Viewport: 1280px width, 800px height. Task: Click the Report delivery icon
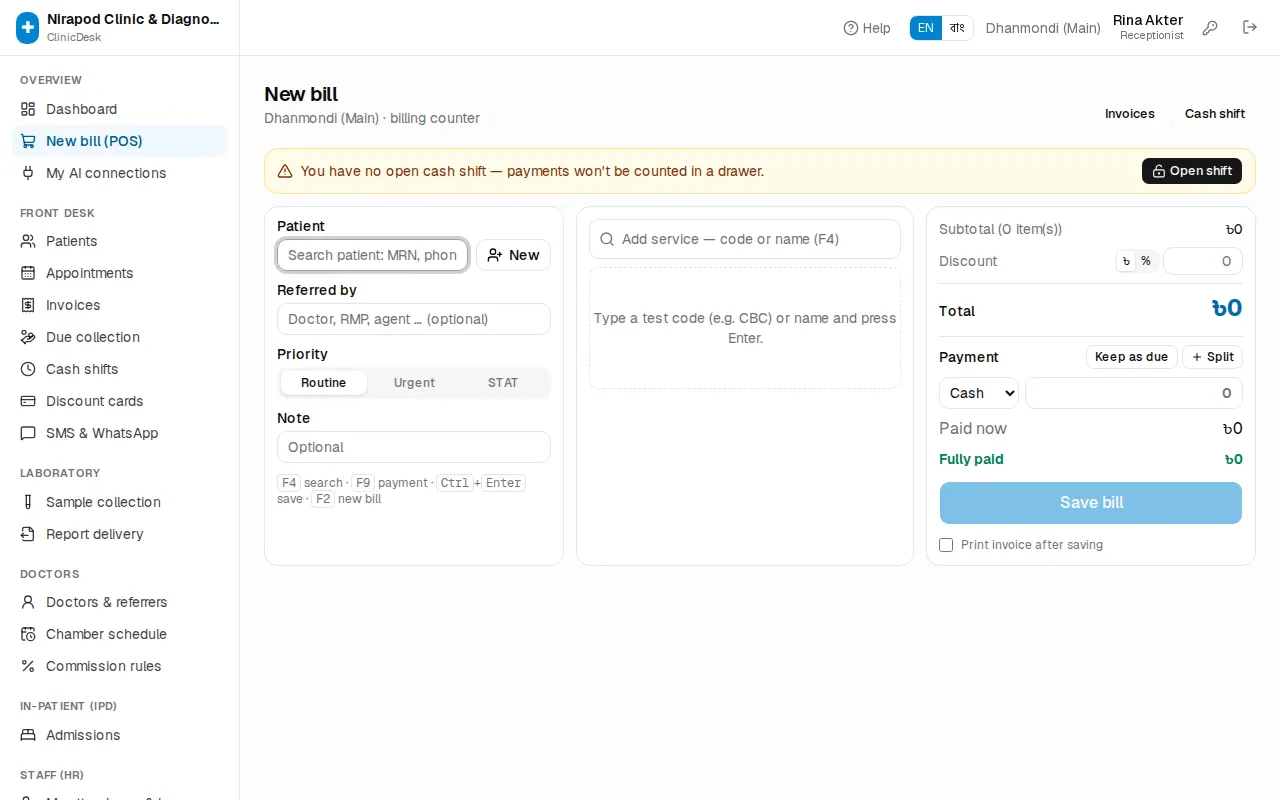[x=28, y=534]
